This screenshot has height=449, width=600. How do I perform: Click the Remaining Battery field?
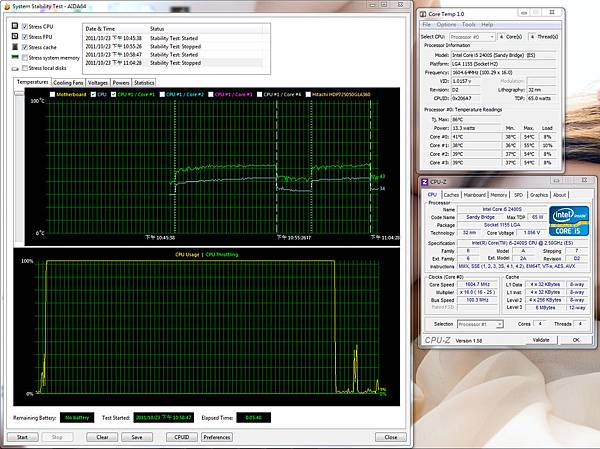[x=77, y=418]
